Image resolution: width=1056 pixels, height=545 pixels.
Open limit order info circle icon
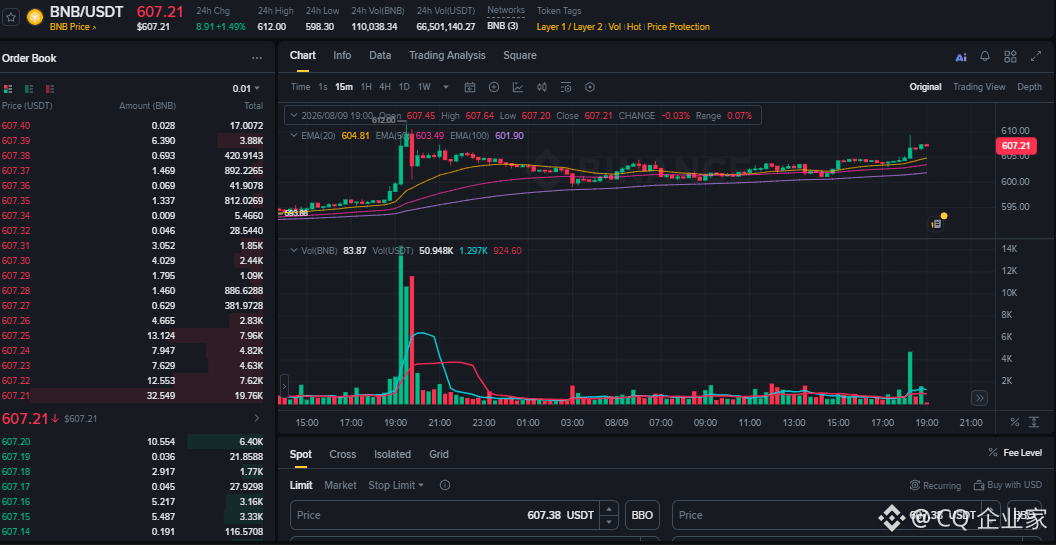(x=444, y=485)
